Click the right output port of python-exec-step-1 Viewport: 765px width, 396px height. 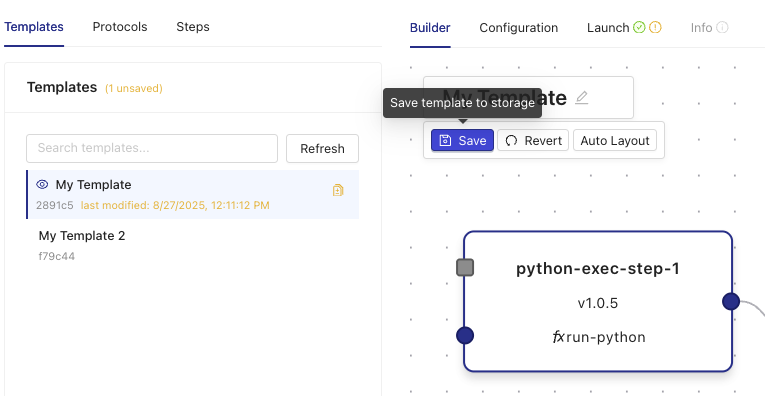[731, 301]
